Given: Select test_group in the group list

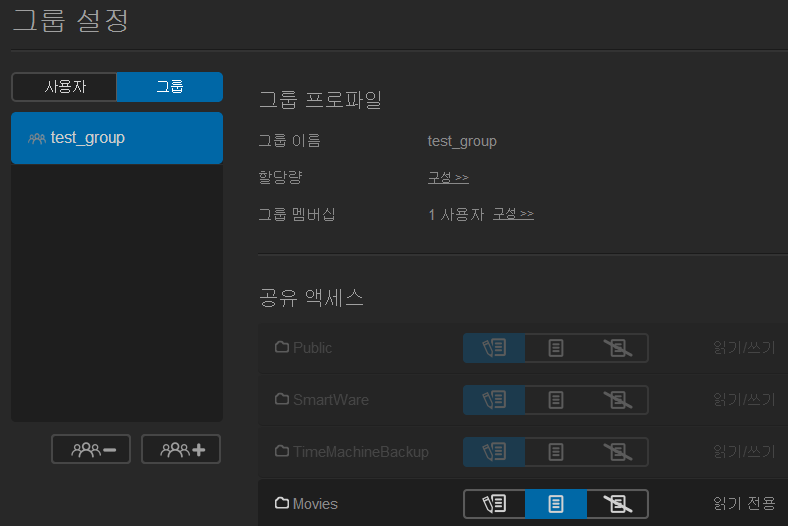Looking at the screenshot, I should (x=116, y=138).
